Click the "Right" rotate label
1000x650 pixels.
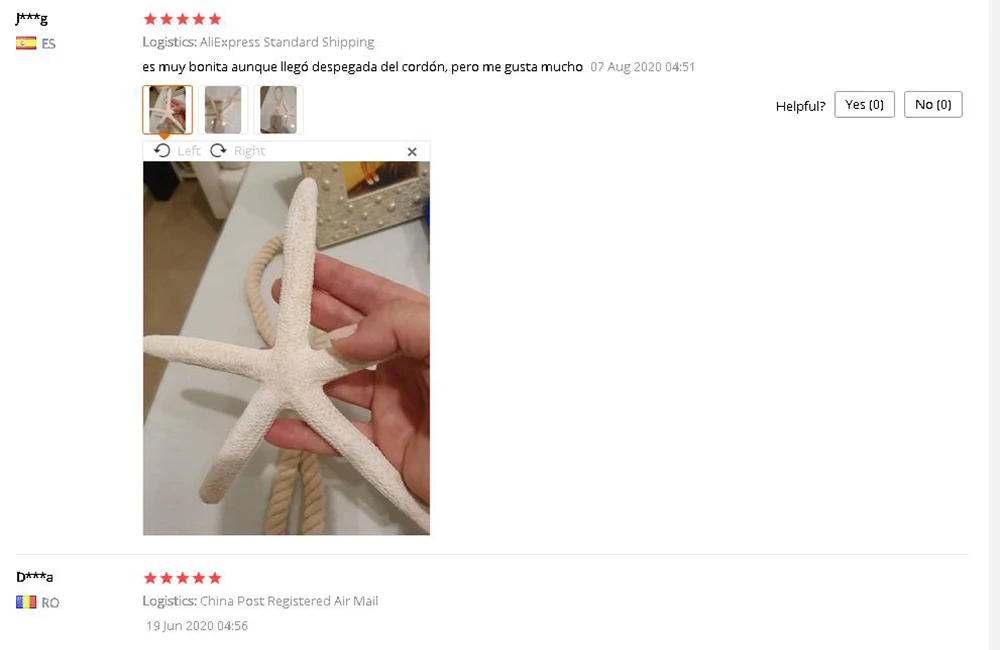point(249,151)
